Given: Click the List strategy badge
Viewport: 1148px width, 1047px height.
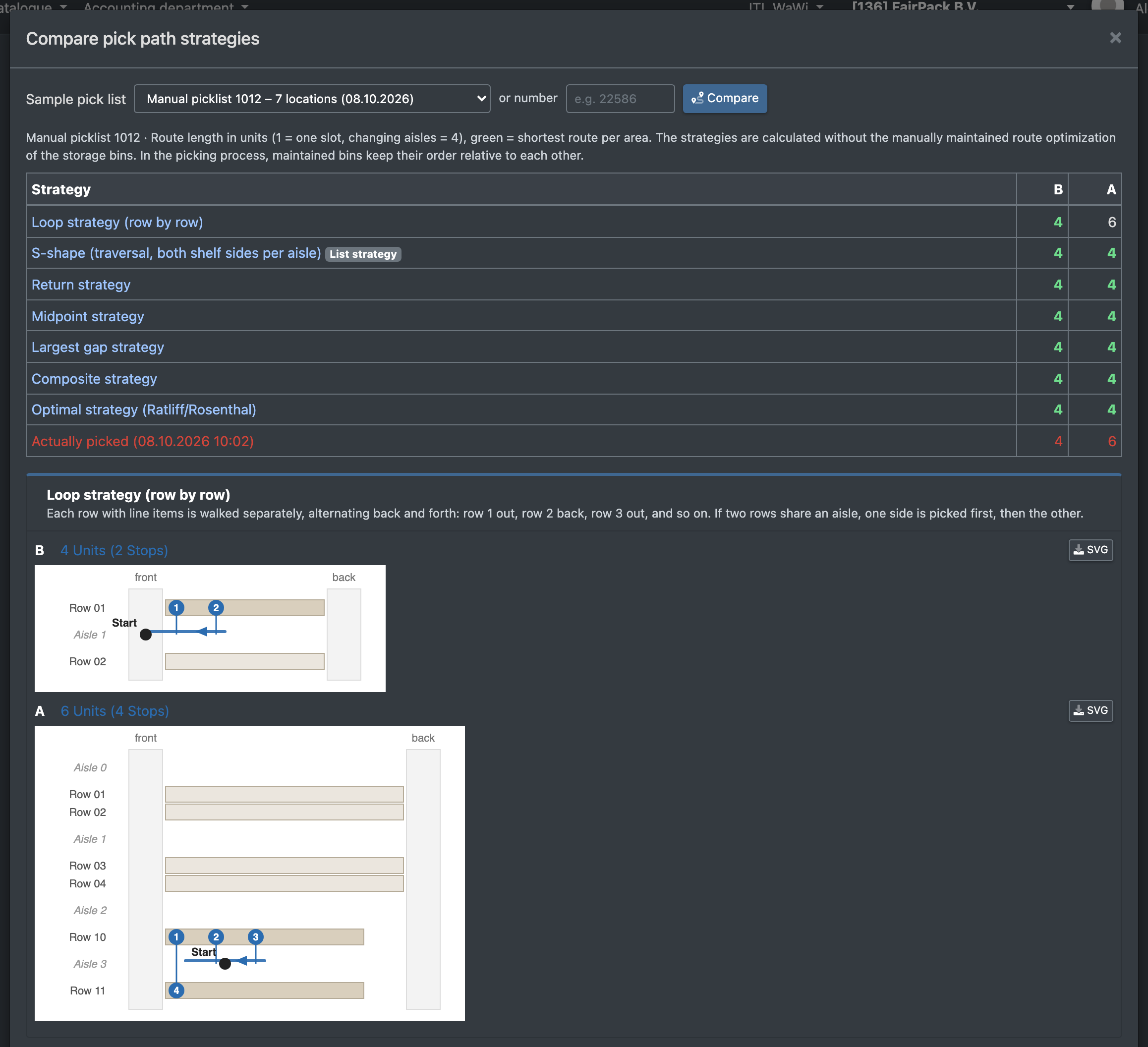Looking at the screenshot, I should coord(363,254).
